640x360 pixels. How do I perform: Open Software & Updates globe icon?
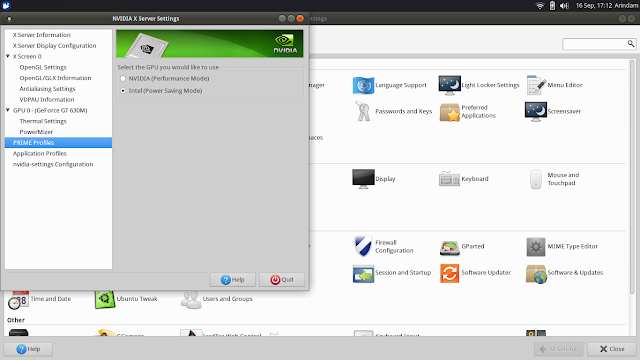[536, 273]
